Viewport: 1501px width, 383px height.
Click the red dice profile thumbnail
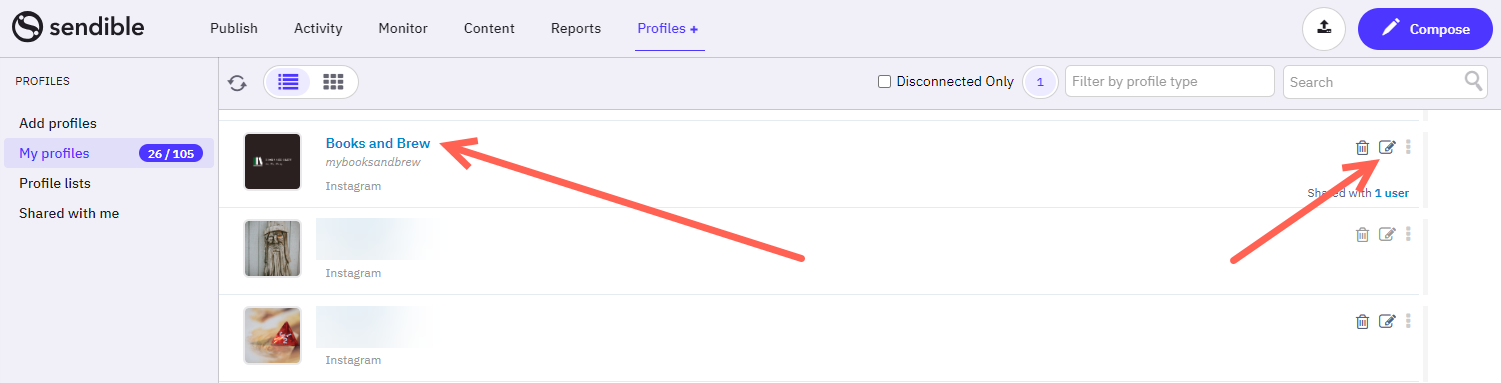tap(273, 335)
